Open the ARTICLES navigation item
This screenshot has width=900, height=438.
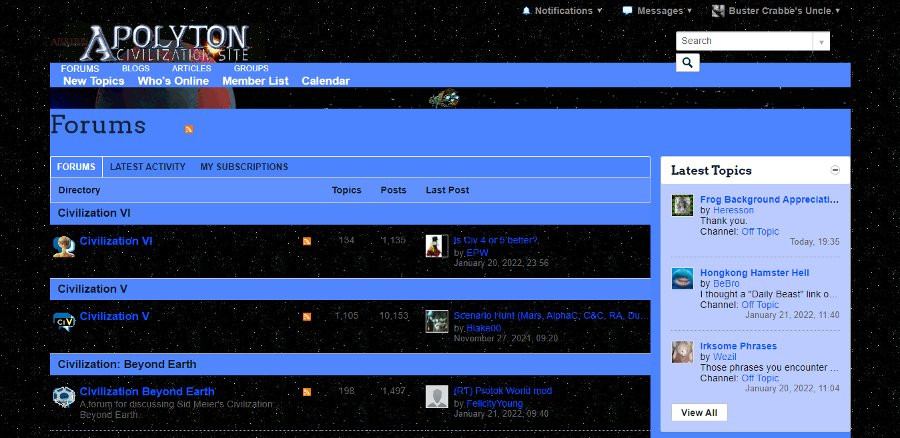tap(192, 68)
